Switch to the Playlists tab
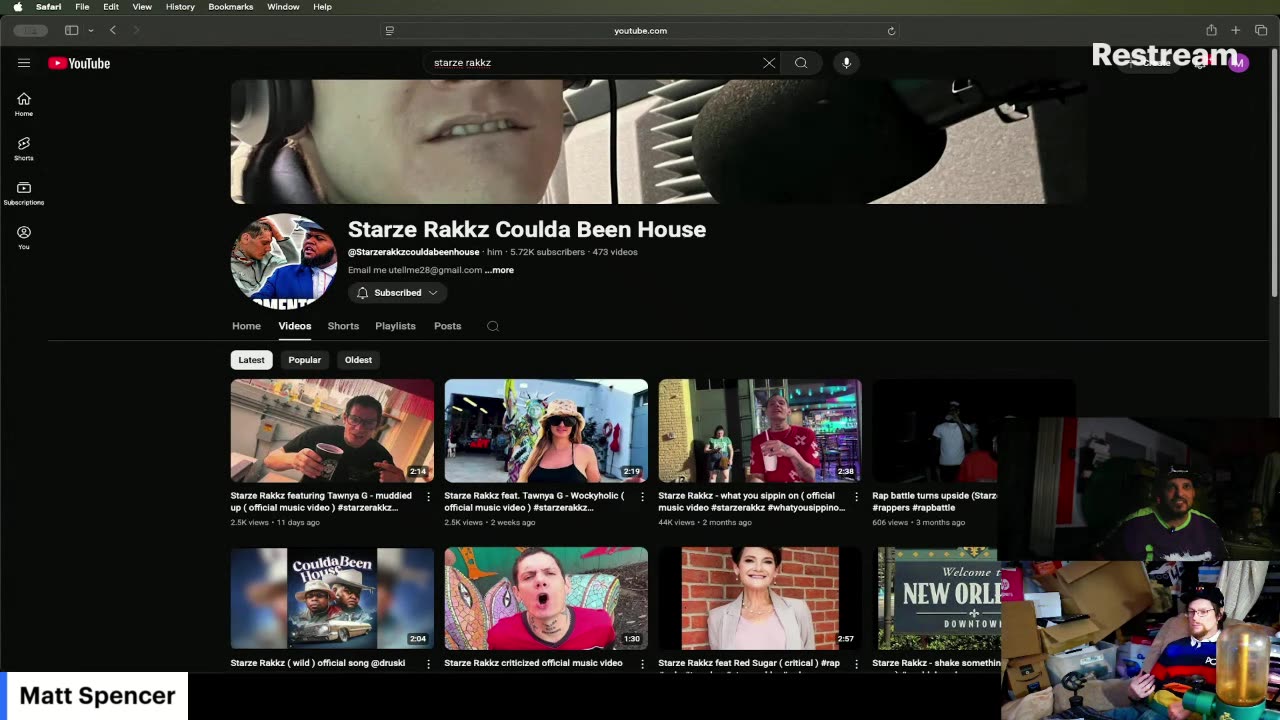This screenshot has width=1280, height=720. [x=395, y=326]
